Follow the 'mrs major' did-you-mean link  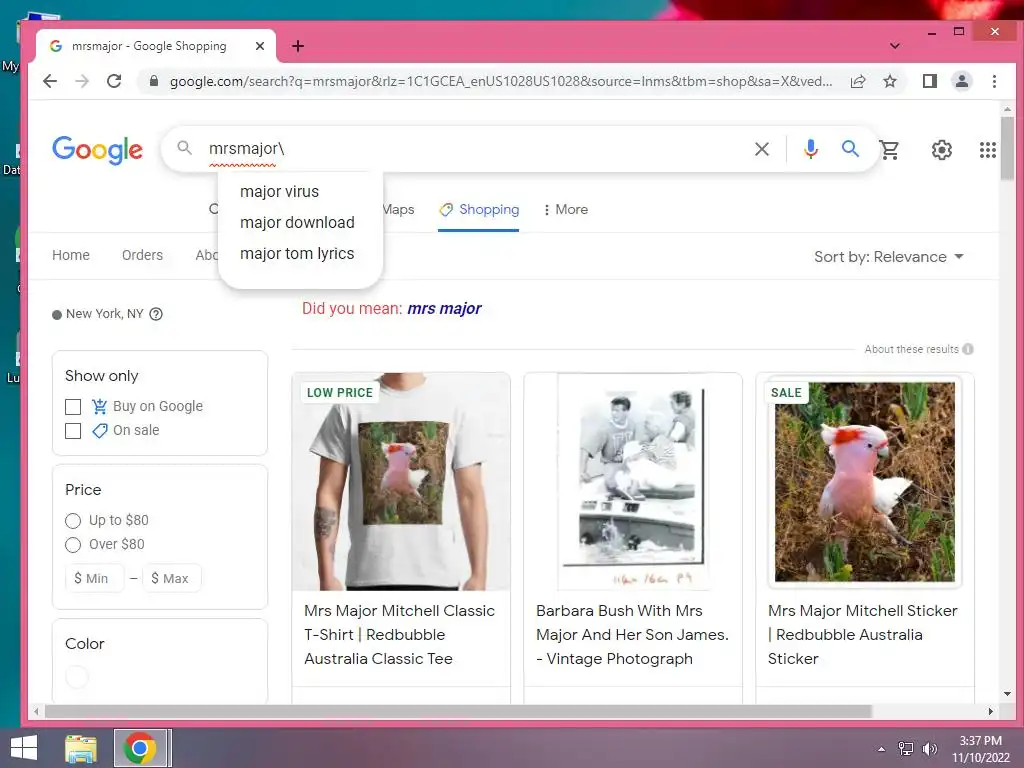click(444, 308)
